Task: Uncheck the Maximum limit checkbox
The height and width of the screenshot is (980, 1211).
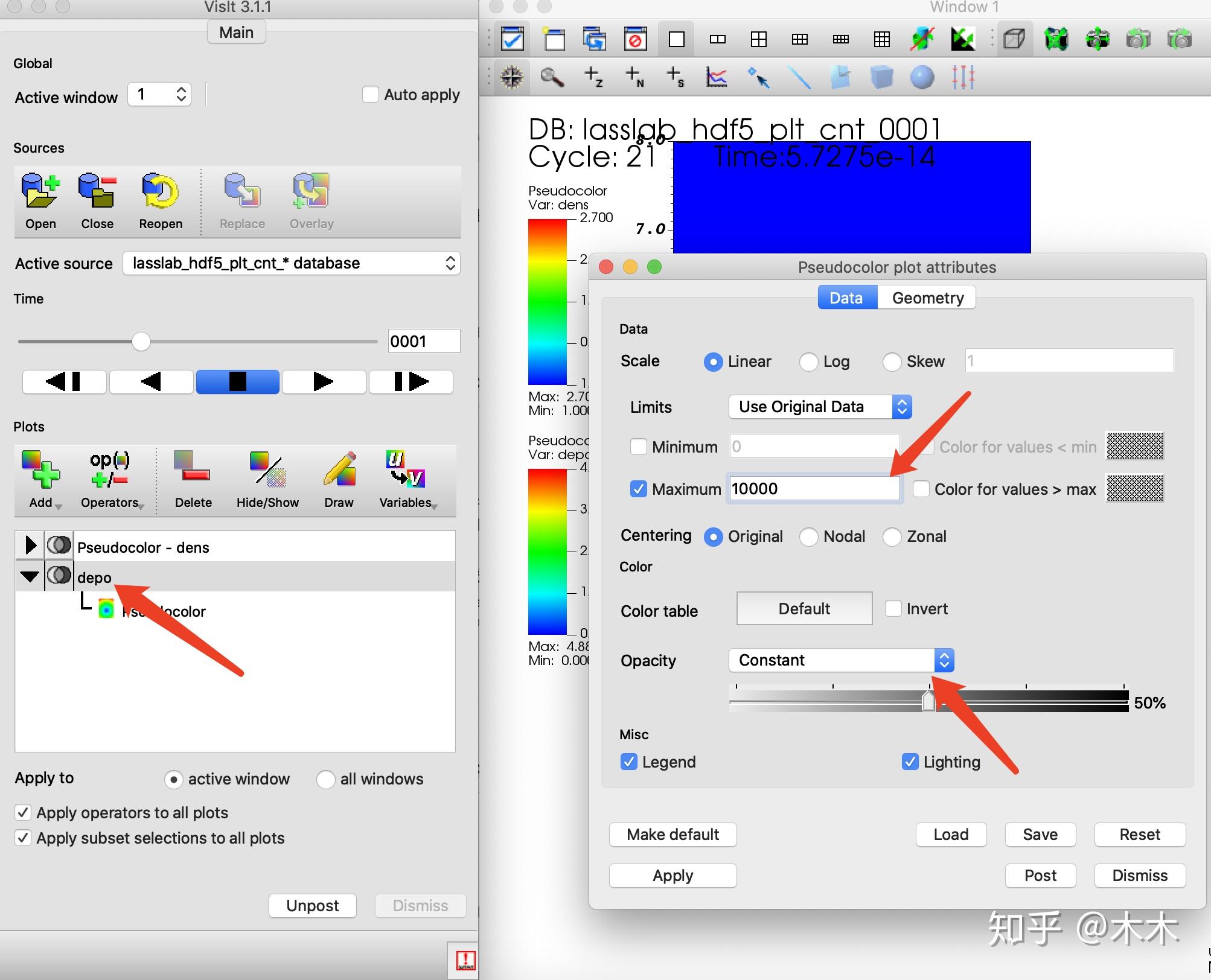Action: point(638,489)
